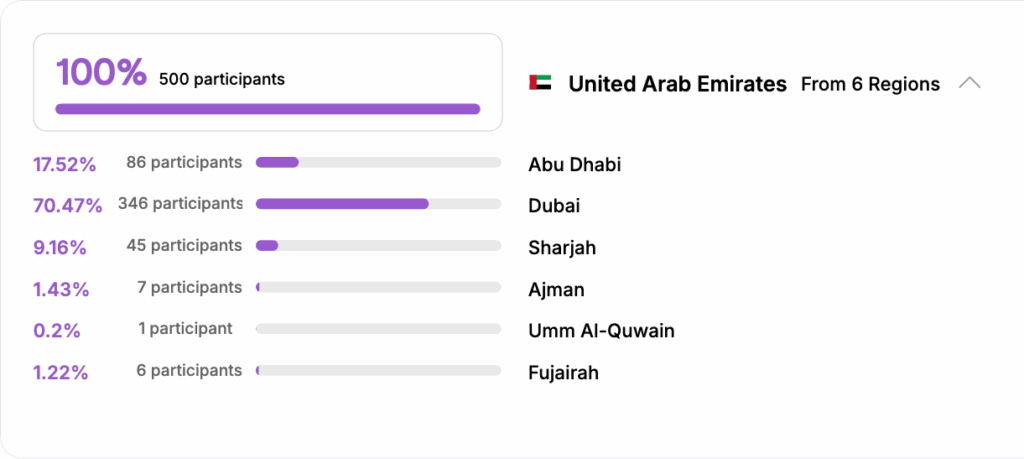This screenshot has width=1024, height=459.
Task: Click the Dubai progress bar
Action: (x=378, y=204)
